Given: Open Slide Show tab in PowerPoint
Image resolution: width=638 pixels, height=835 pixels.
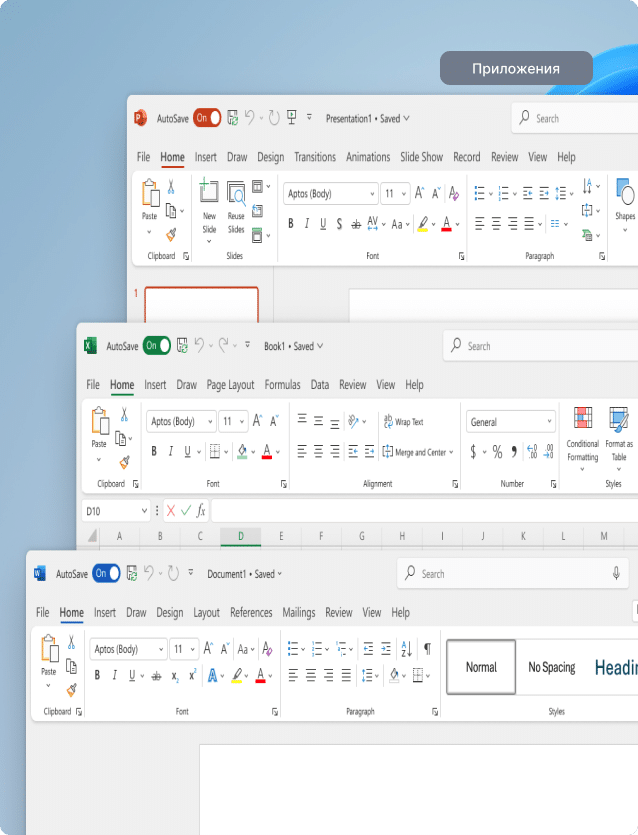Looking at the screenshot, I should [421, 157].
